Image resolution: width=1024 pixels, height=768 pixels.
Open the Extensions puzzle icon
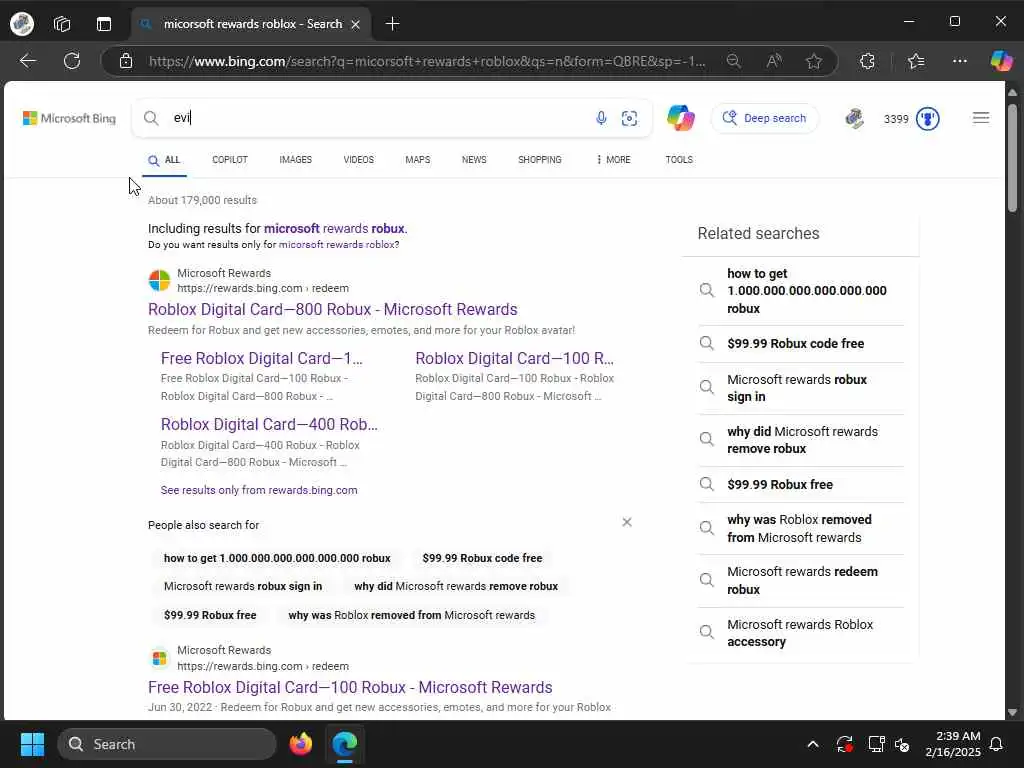(x=867, y=61)
